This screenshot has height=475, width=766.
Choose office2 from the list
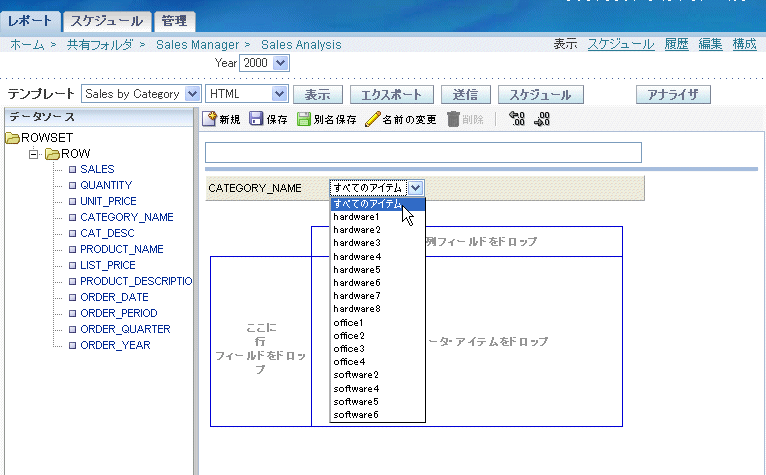[x=377, y=336]
